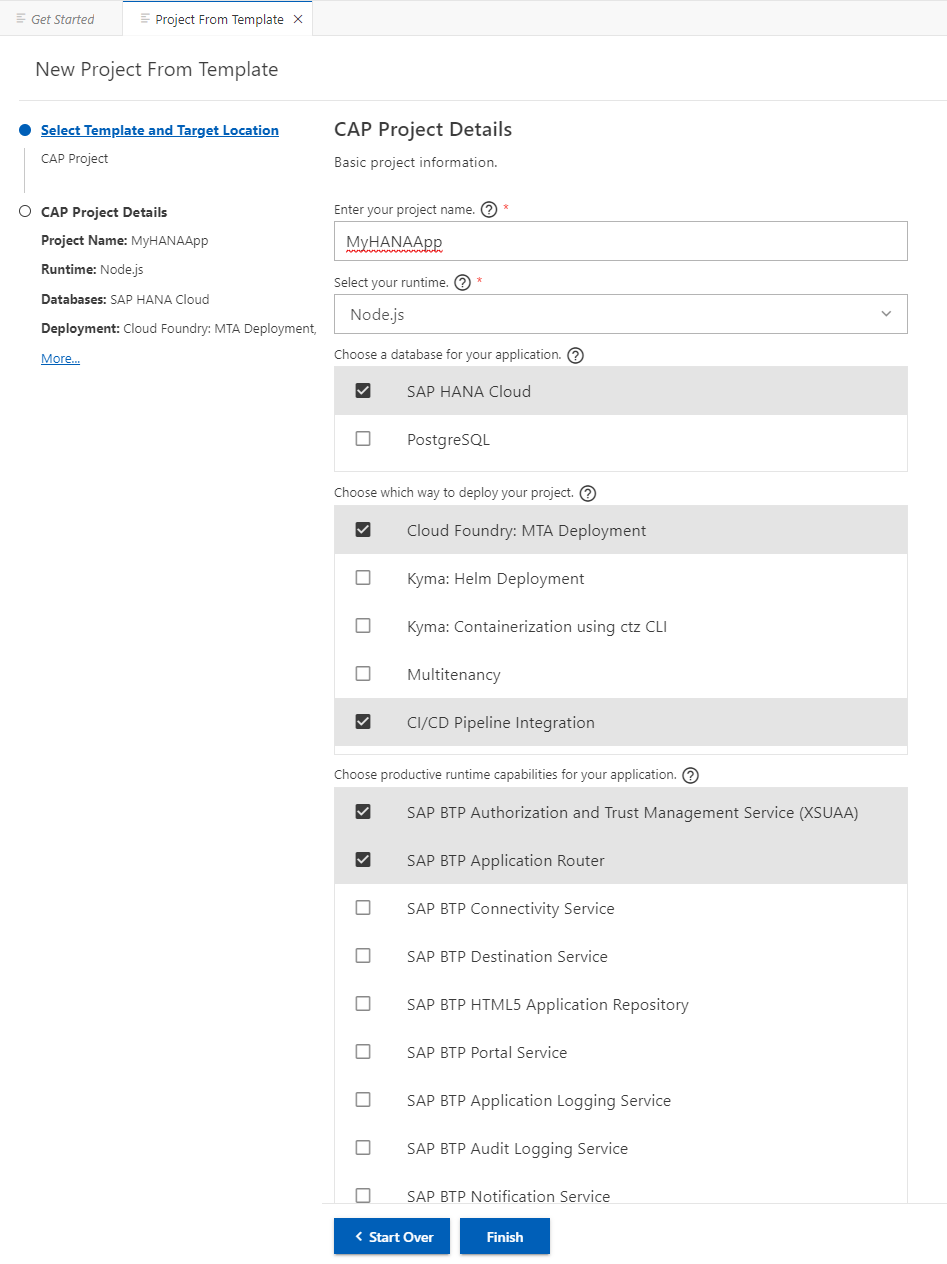Open help for productive runtime capabilities
Image resolution: width=947 pixels, height=1264 pixels.
690,775
